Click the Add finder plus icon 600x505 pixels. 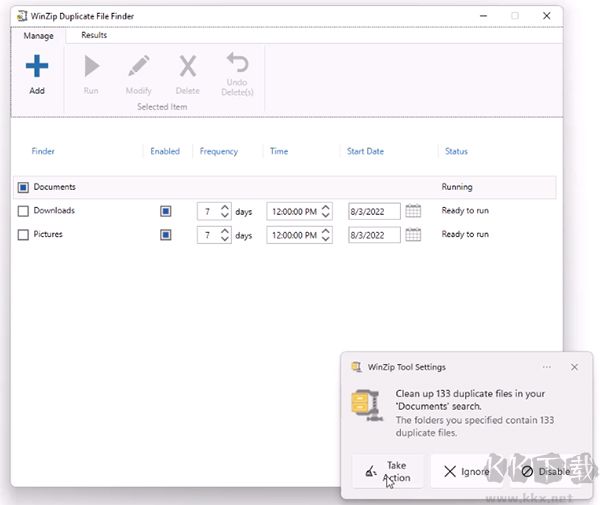(37, 67)
